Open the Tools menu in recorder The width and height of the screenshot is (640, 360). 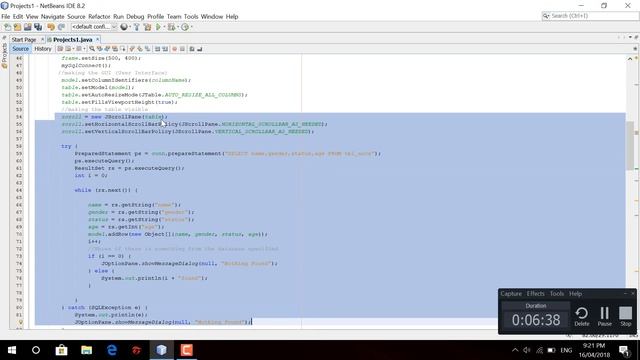pos(557,293)
